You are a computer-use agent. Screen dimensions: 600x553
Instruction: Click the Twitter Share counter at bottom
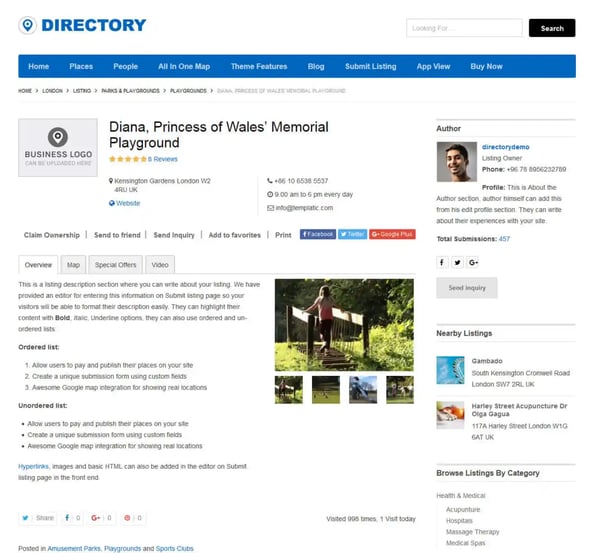(38, 518)
